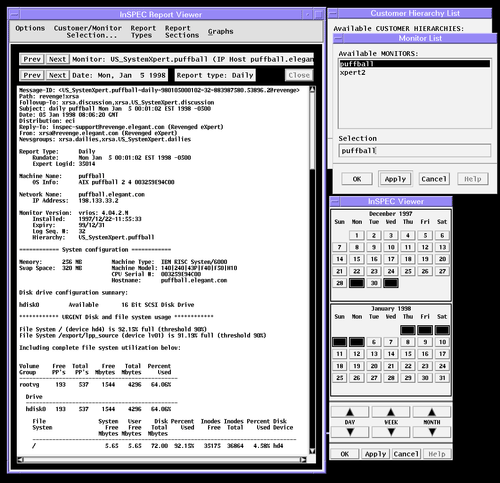The height and width of the screenshot is (483, 500).
Task: Click the vertical scrollbar thumb of report
Action: coord(312,131)
